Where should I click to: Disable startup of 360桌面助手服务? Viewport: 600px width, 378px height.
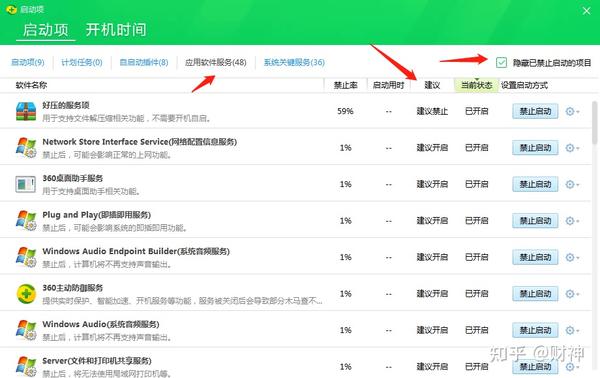coord(535,184)
